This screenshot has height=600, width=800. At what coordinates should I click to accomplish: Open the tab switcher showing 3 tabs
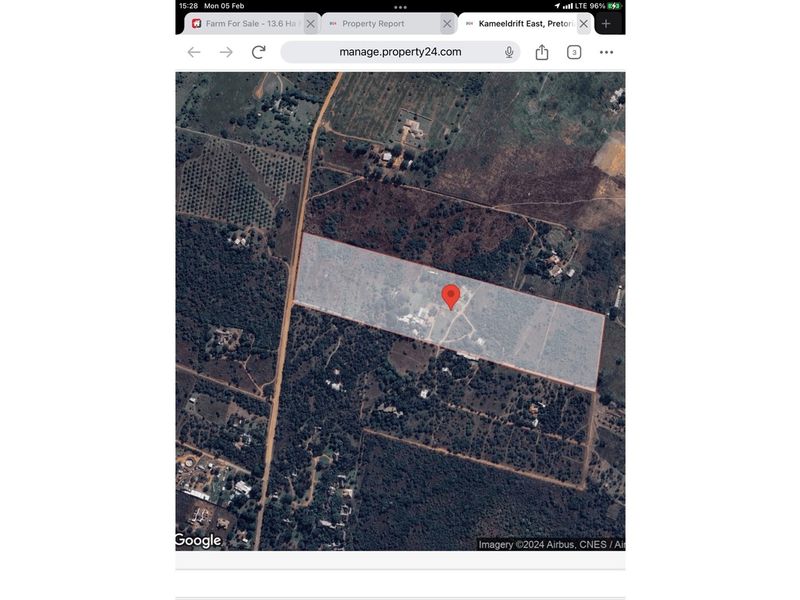pyautogui.click(x=574, y=52)
